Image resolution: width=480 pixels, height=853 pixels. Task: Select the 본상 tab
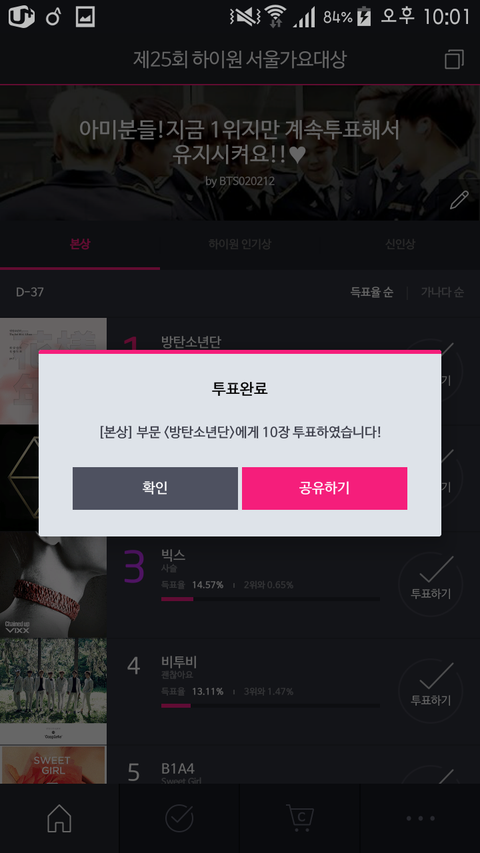click(80, 244)
